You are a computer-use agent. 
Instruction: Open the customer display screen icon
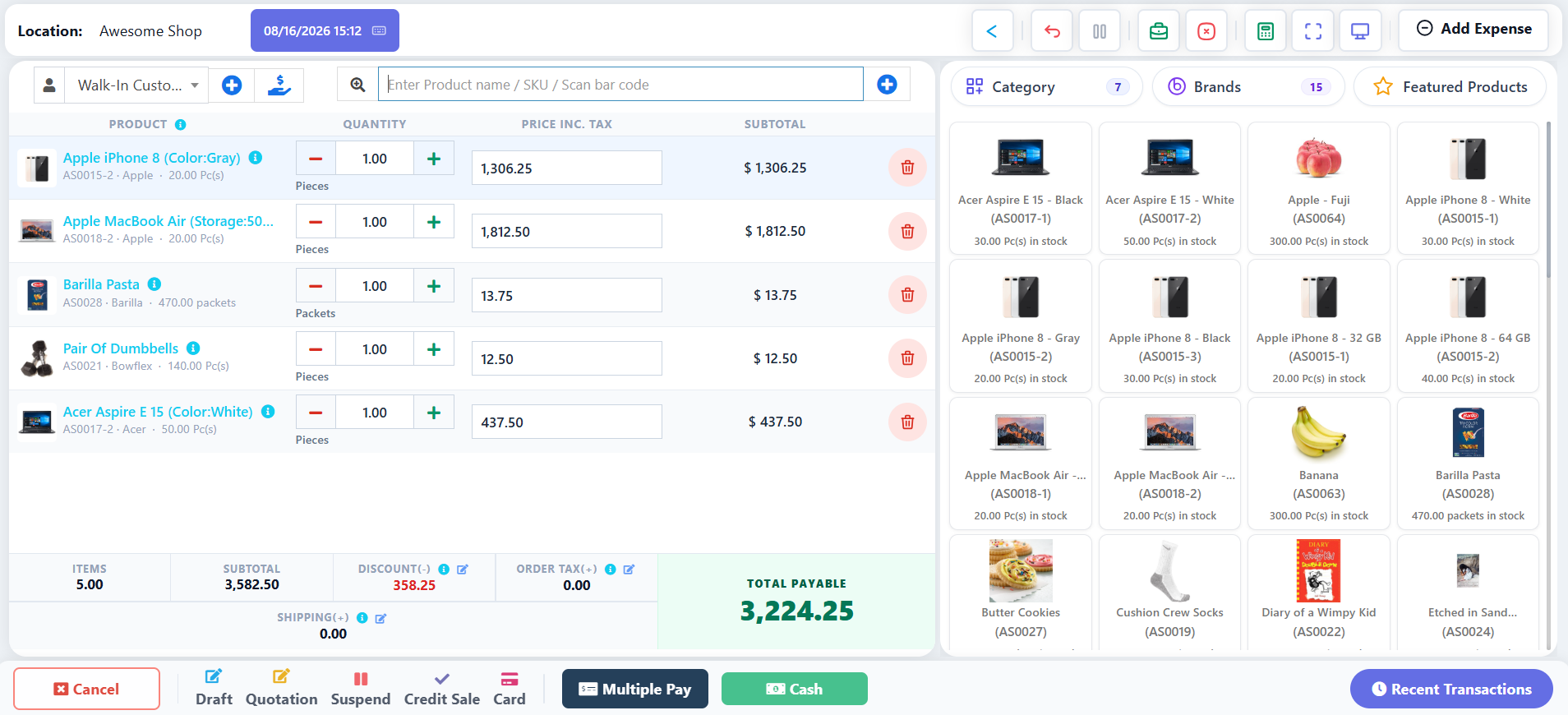1360,31
